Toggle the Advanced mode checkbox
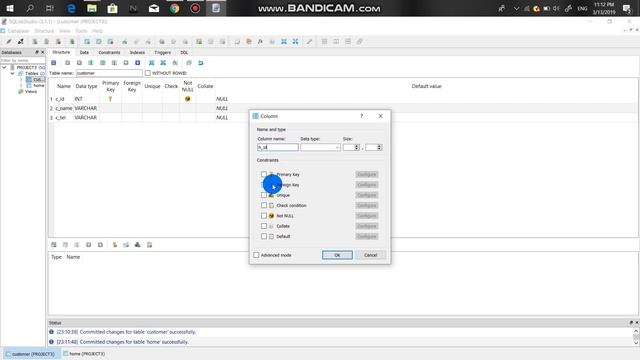Image resolution: width=640 pixels, height=360 pixels. tap(256, 255)
